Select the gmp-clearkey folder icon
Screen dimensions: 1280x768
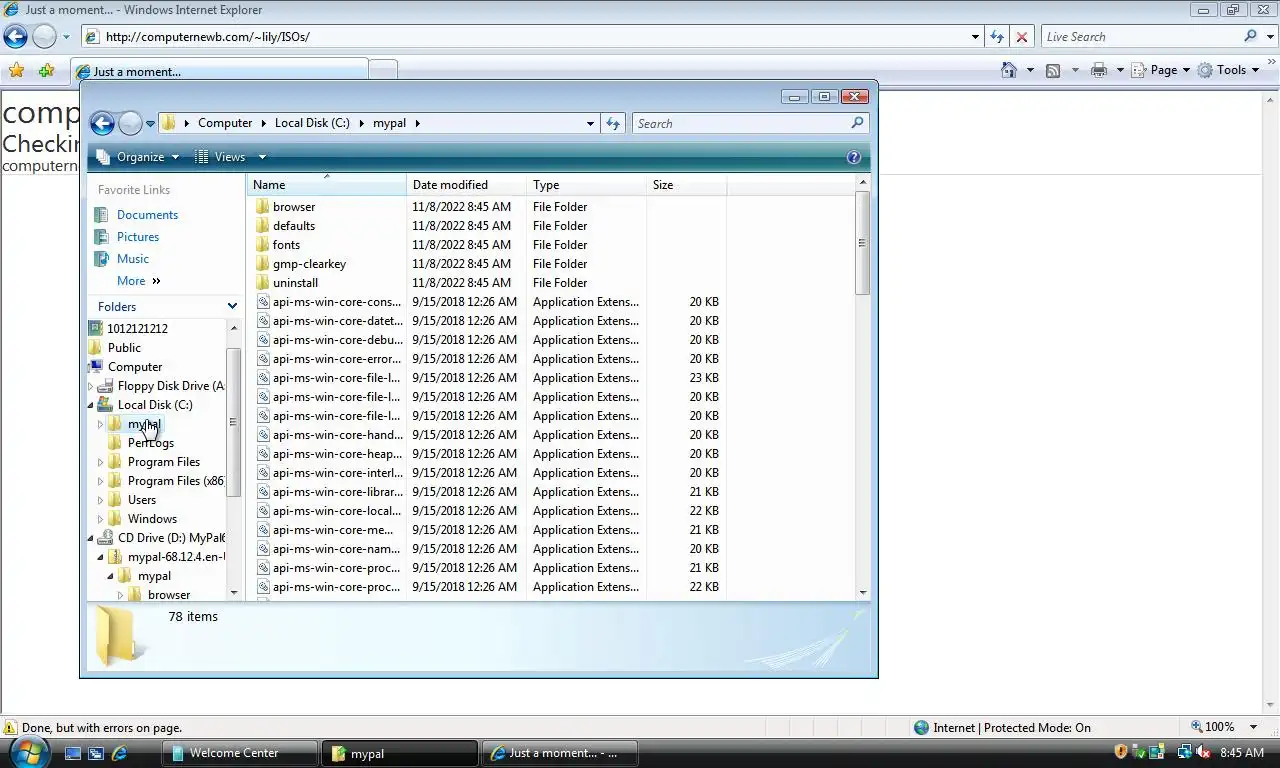263,264
